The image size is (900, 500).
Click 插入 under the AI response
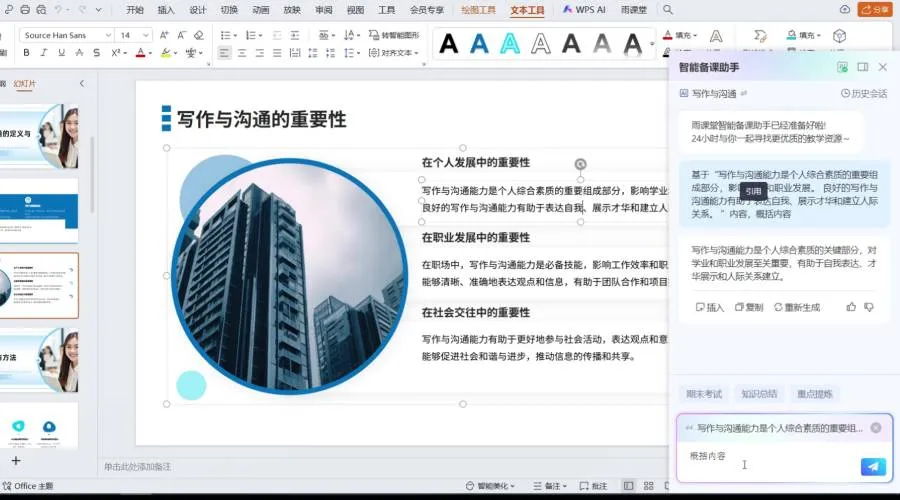[x=709, y=308]
